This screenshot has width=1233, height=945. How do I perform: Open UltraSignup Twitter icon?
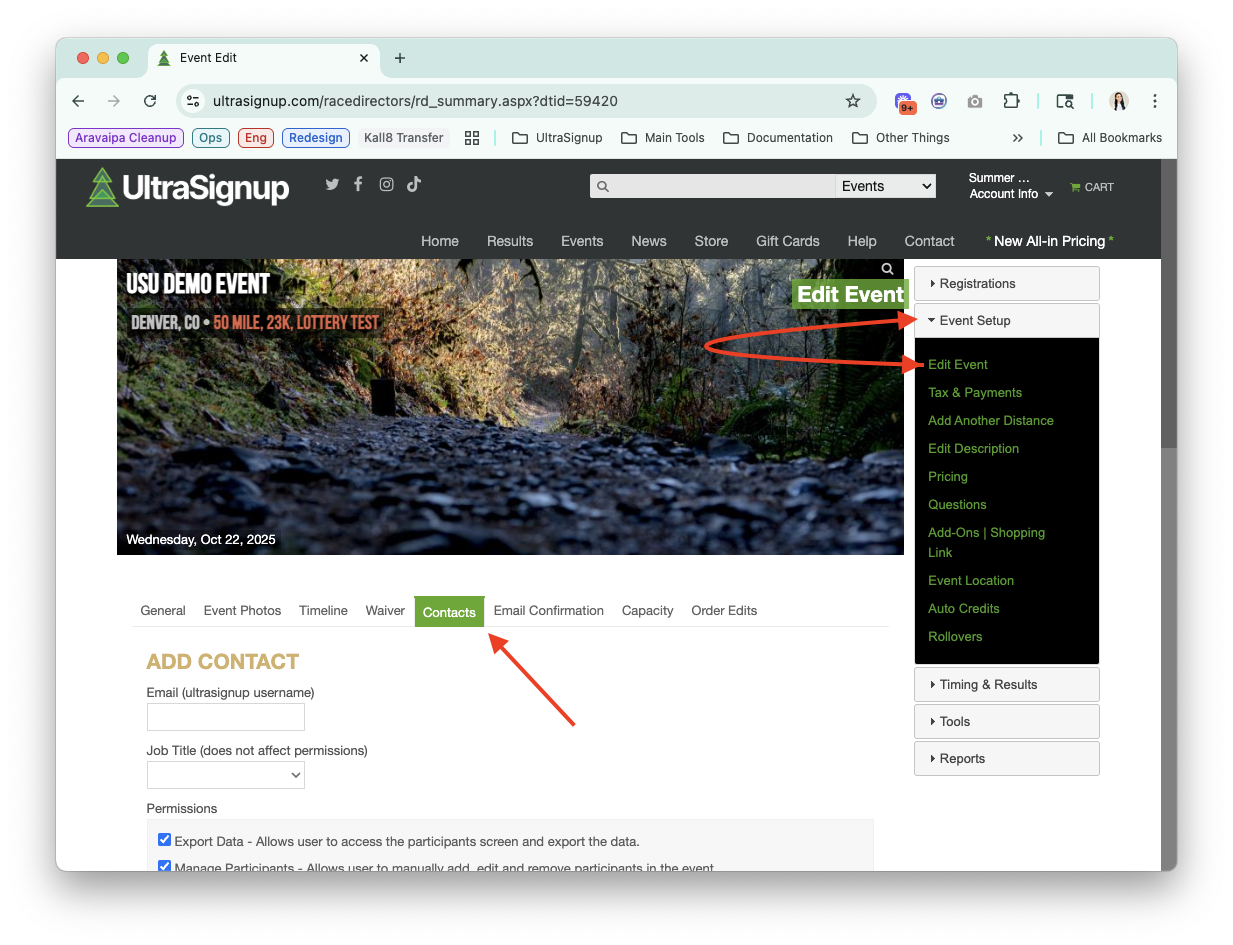[x=332, y=184]
